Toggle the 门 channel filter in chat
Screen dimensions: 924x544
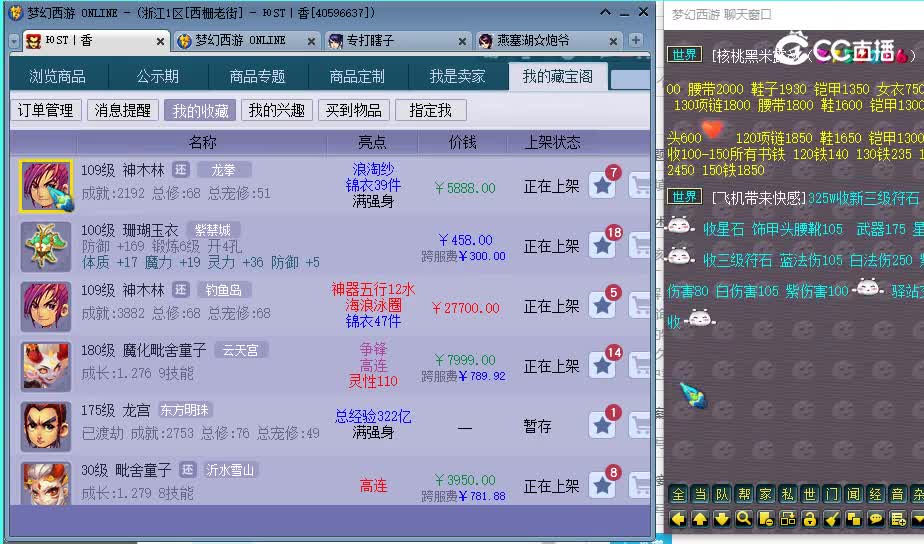pyautogui.click(x=831, y=494)
